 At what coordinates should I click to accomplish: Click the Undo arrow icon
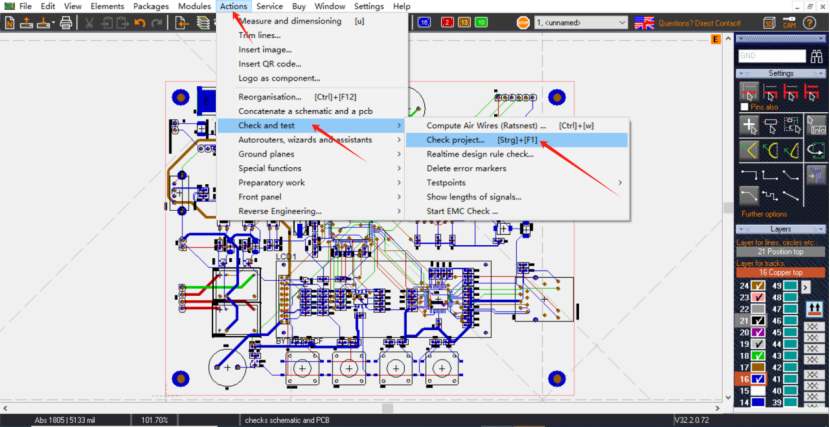click(x=140, y=23)
